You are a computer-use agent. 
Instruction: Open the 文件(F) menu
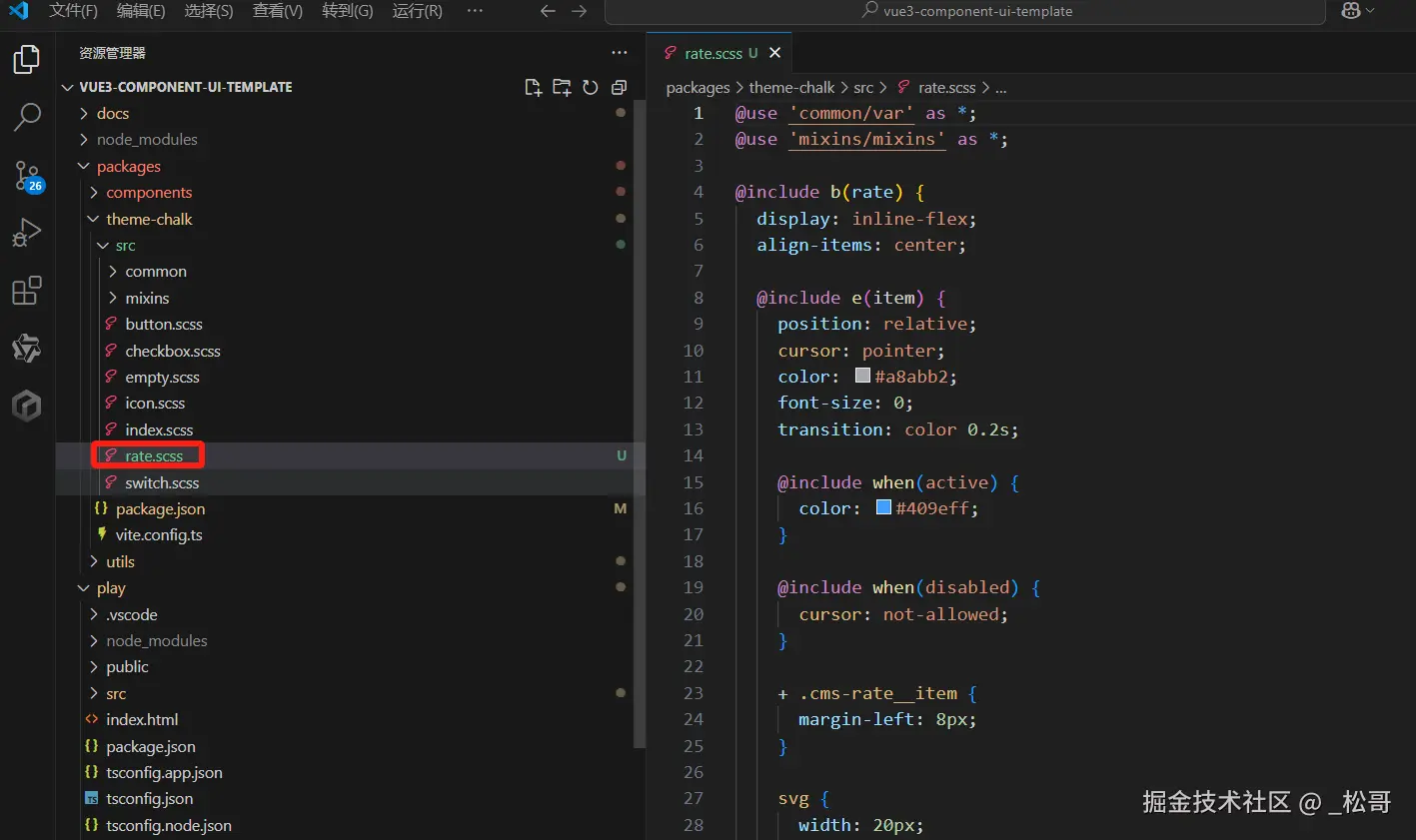click(x=73, y=11)
